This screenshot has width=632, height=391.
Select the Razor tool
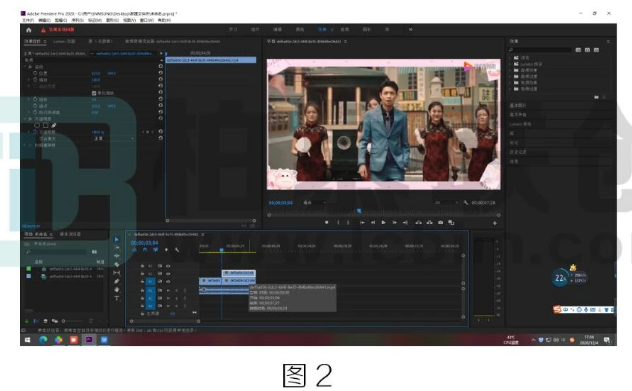tap(117, 264)
